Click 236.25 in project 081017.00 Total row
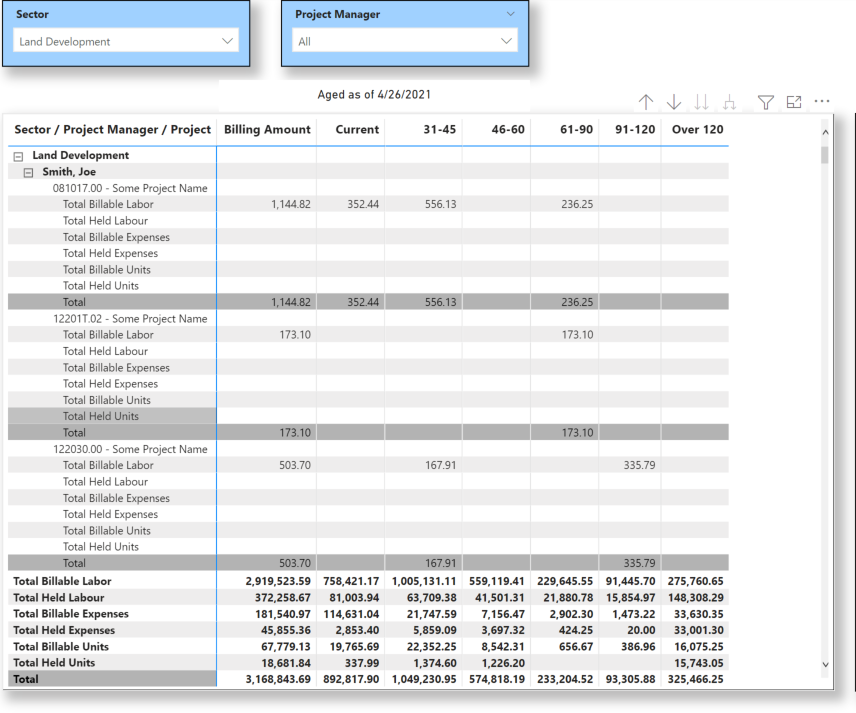Screen dimensions: 856x713 tap(577, 302)
